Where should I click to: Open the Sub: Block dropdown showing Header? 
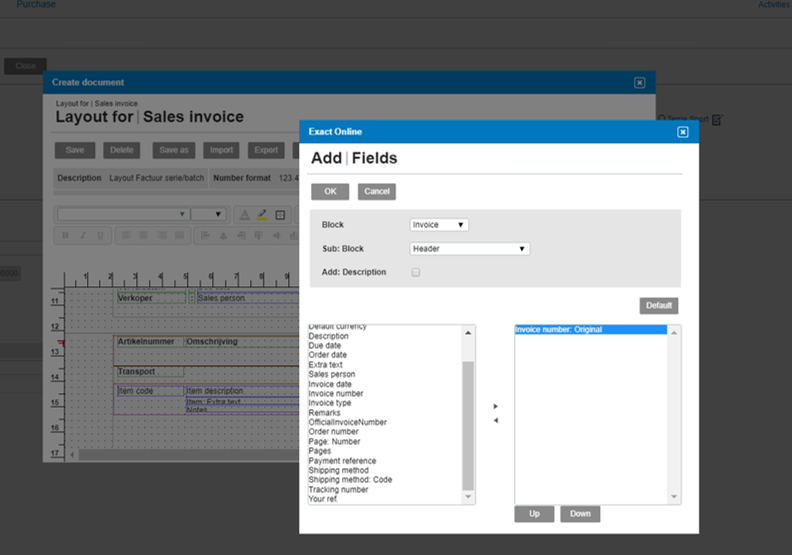470,248
